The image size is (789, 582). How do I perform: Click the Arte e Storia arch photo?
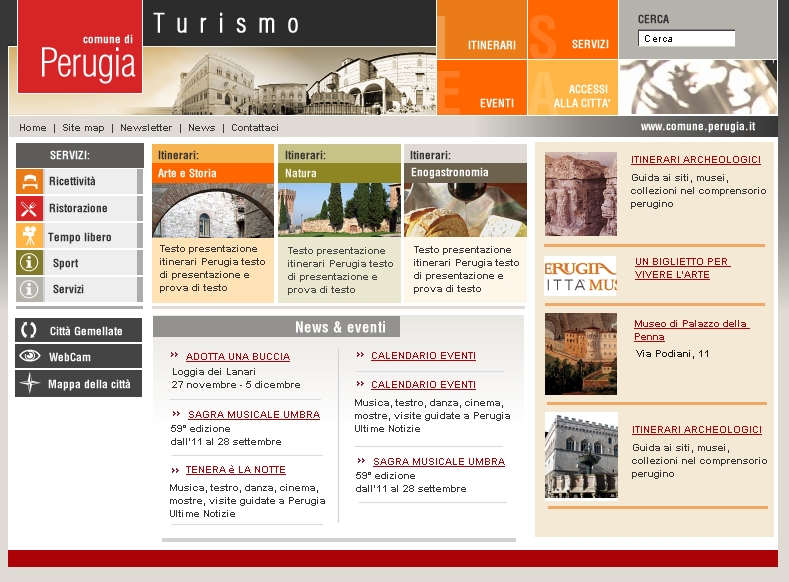(213, 210)
